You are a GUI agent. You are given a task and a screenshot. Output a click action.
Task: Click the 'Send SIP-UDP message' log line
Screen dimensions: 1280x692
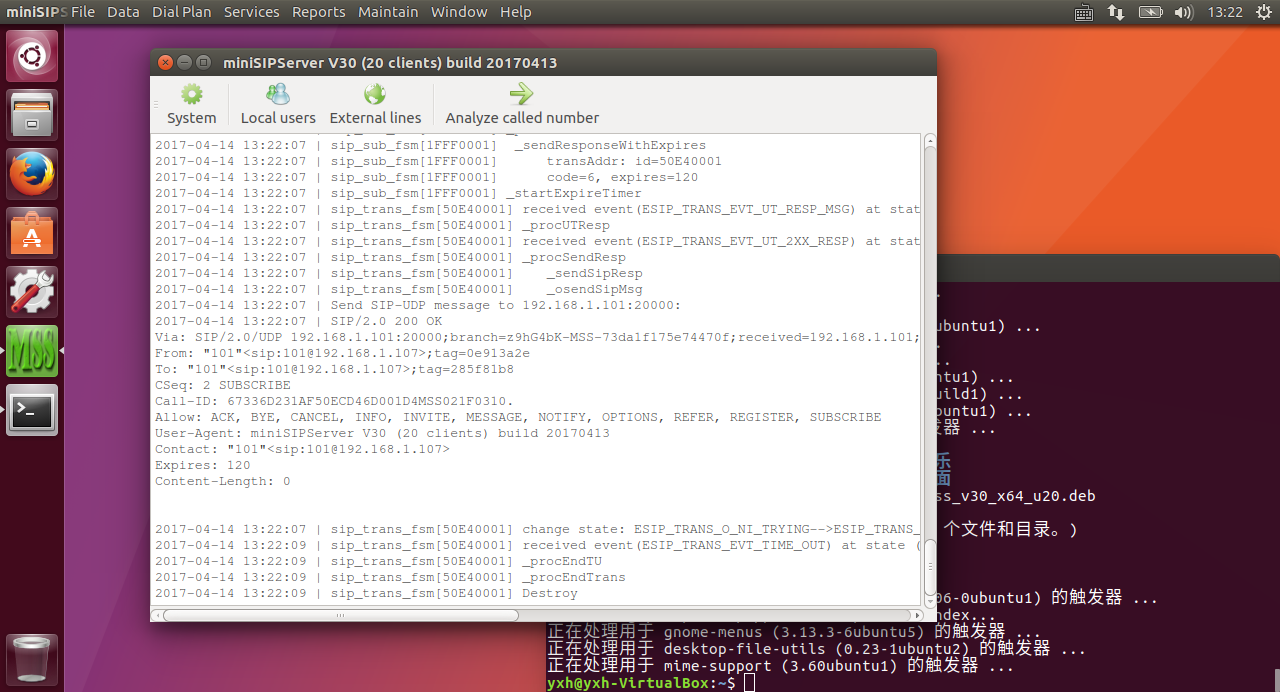tap(418, 305)
